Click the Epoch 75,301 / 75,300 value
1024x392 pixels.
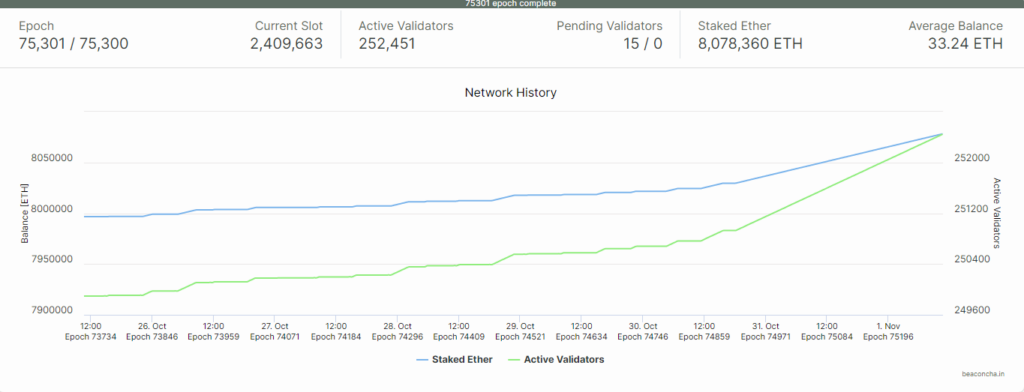[74, 44]
